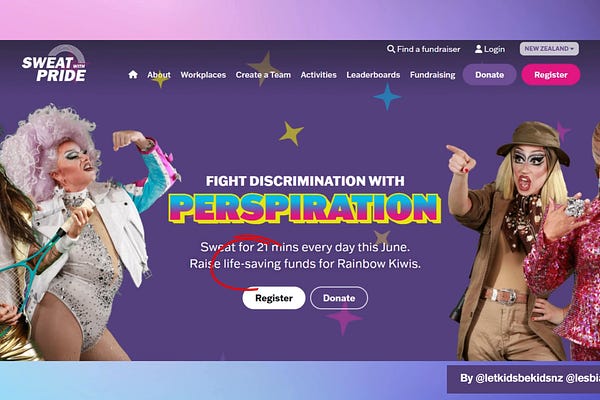Open the Fundraising menu item
Image resolution: width=600 pixels, height=400 pixels.
[x=432, y=75]
